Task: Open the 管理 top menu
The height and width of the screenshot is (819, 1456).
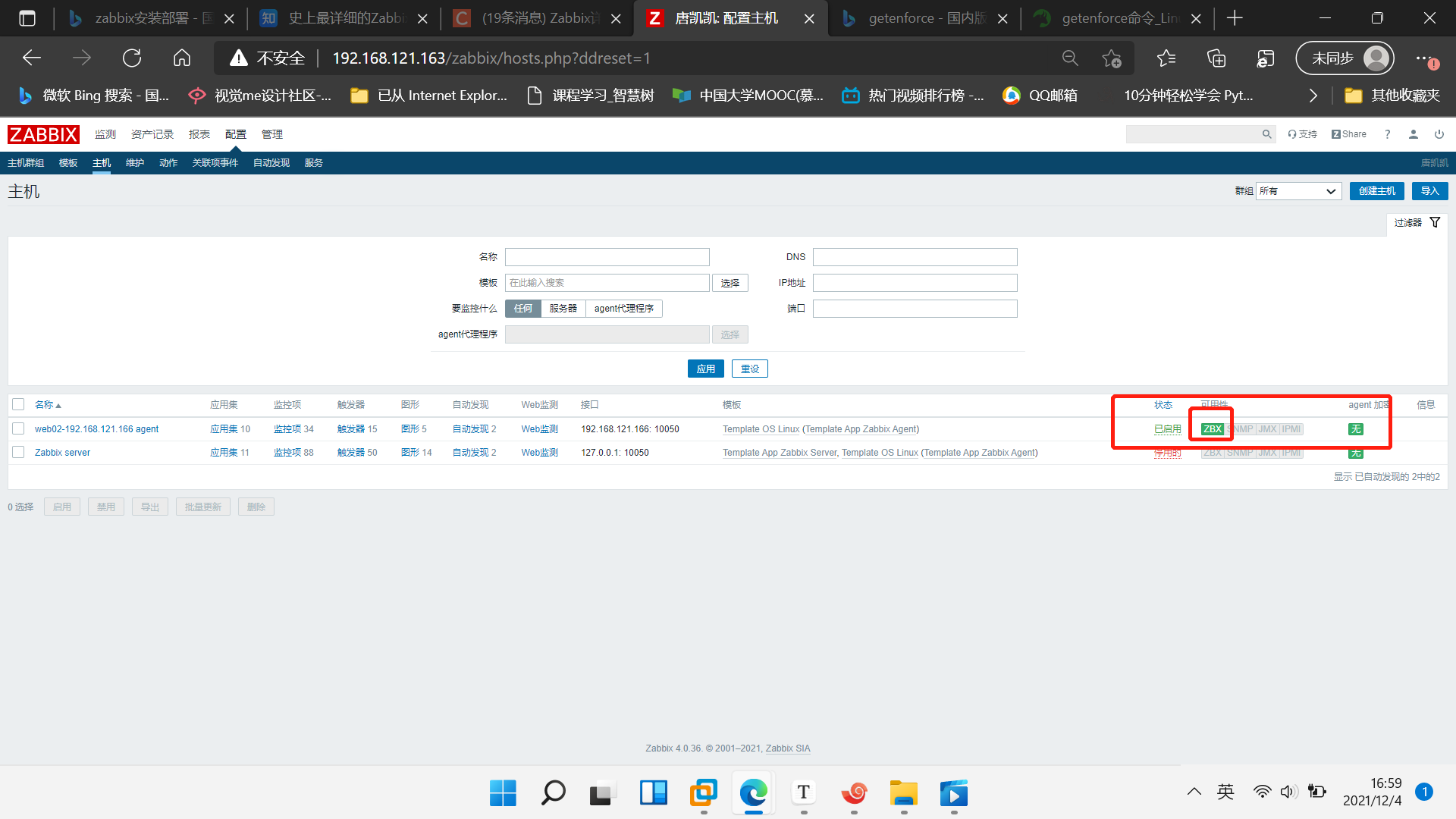Action: (x=272, y=134)
